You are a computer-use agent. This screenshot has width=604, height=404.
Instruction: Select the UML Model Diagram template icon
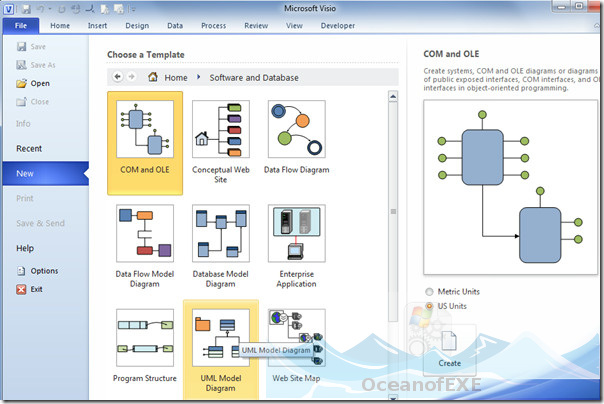[x=221, y=337]
